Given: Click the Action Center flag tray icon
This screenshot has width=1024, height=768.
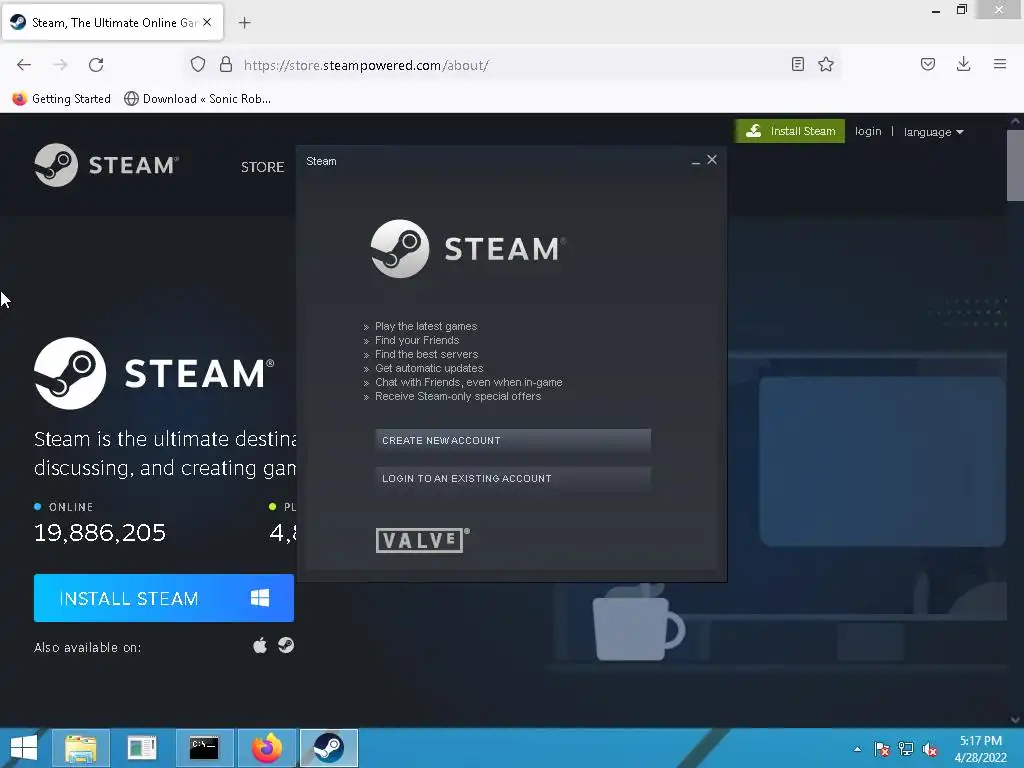Looking at the screenshot, I should pos(882,749).
